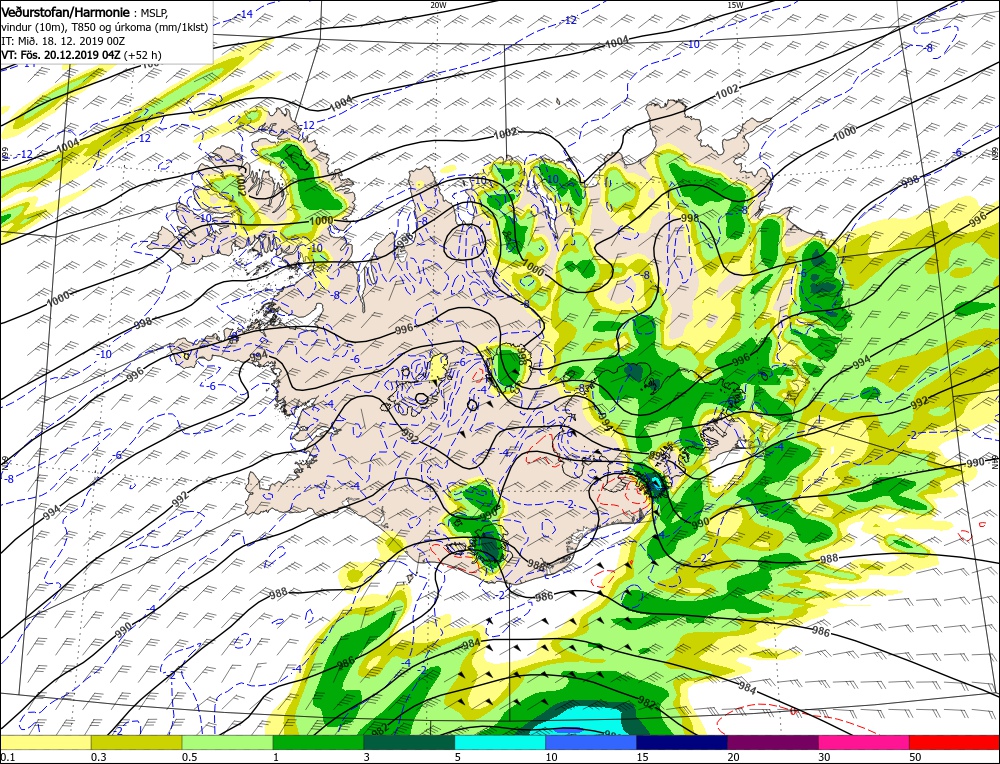
Task: Click the green 1–3 legend swatch
Action: tap(318, 742)
